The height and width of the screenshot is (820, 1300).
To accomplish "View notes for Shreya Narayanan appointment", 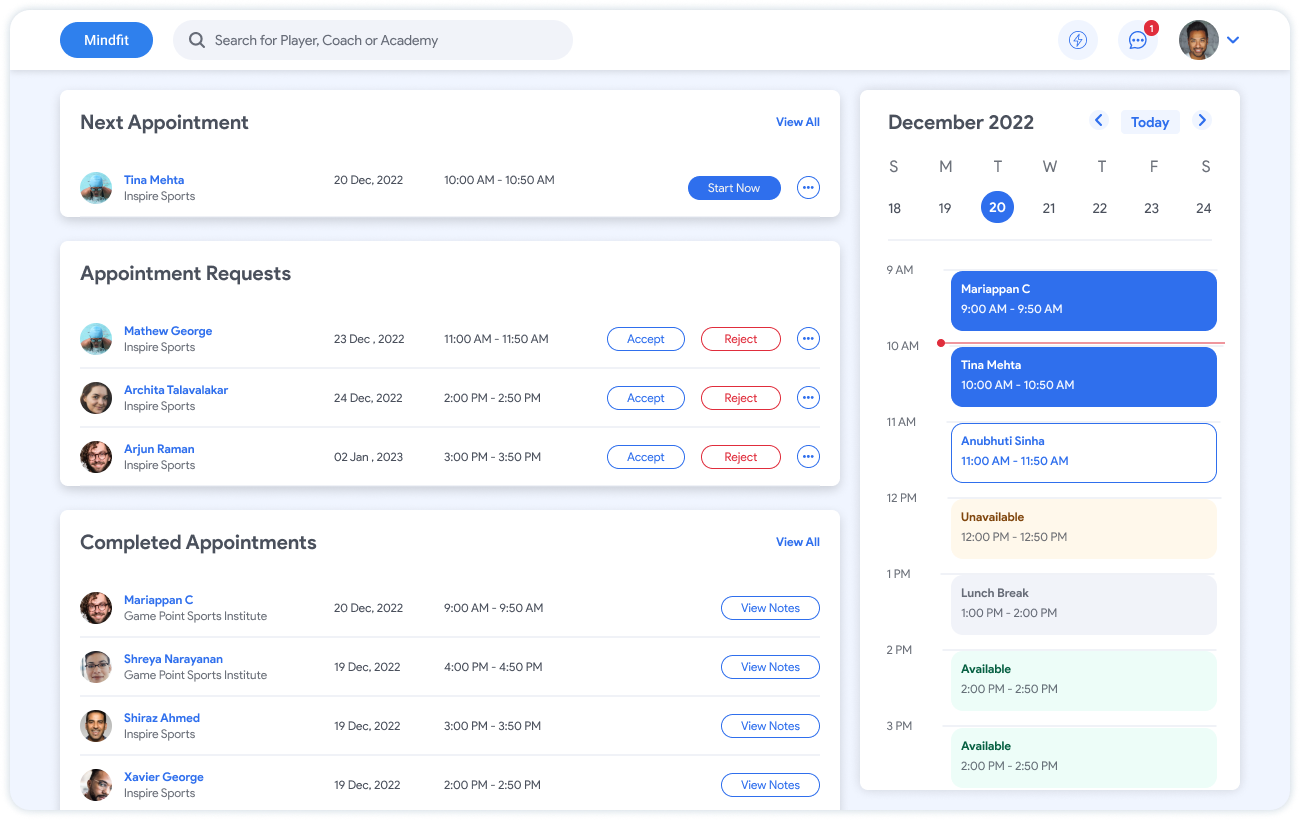I will 770,667.
